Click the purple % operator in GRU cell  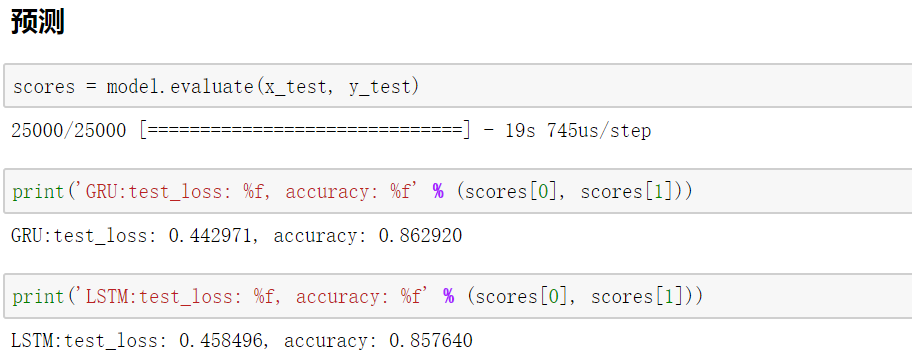(x=438, y=191)
